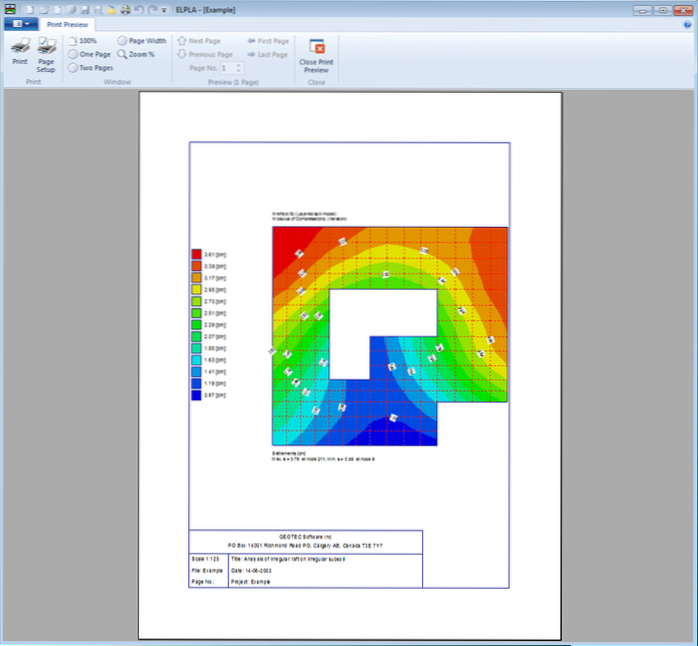This screenshot has width=698, height=646.
Task: Expand Quick Access Toolbar customize arrow
Action: pyautogui.click(x=164, y=9)
